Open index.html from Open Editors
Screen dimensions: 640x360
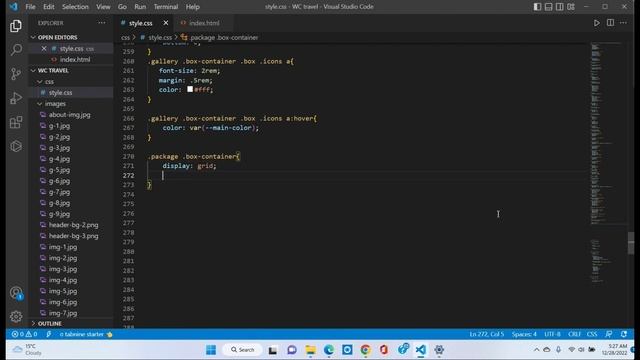pos(75,60)
